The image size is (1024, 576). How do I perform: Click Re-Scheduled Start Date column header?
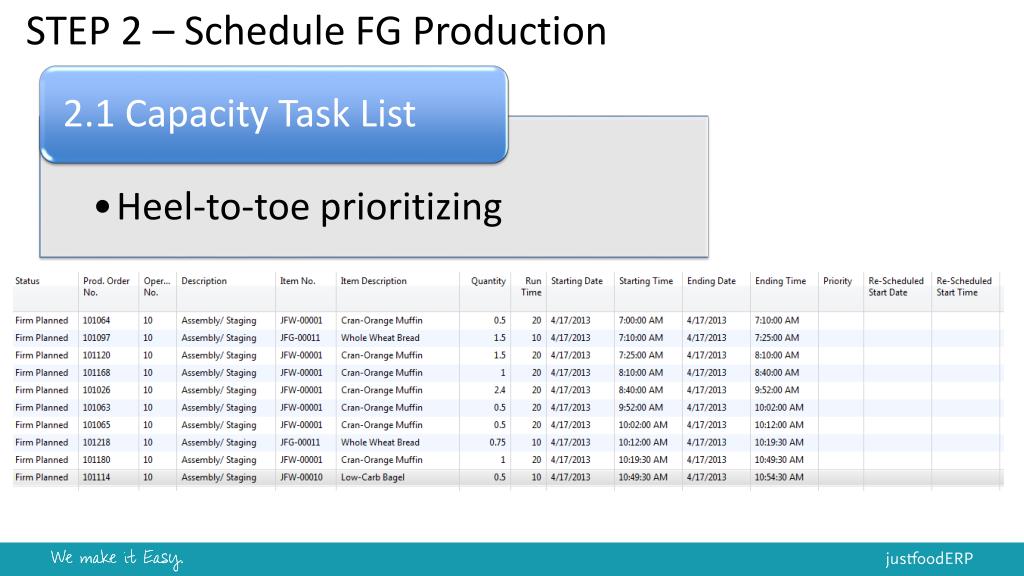click(897, 287)
